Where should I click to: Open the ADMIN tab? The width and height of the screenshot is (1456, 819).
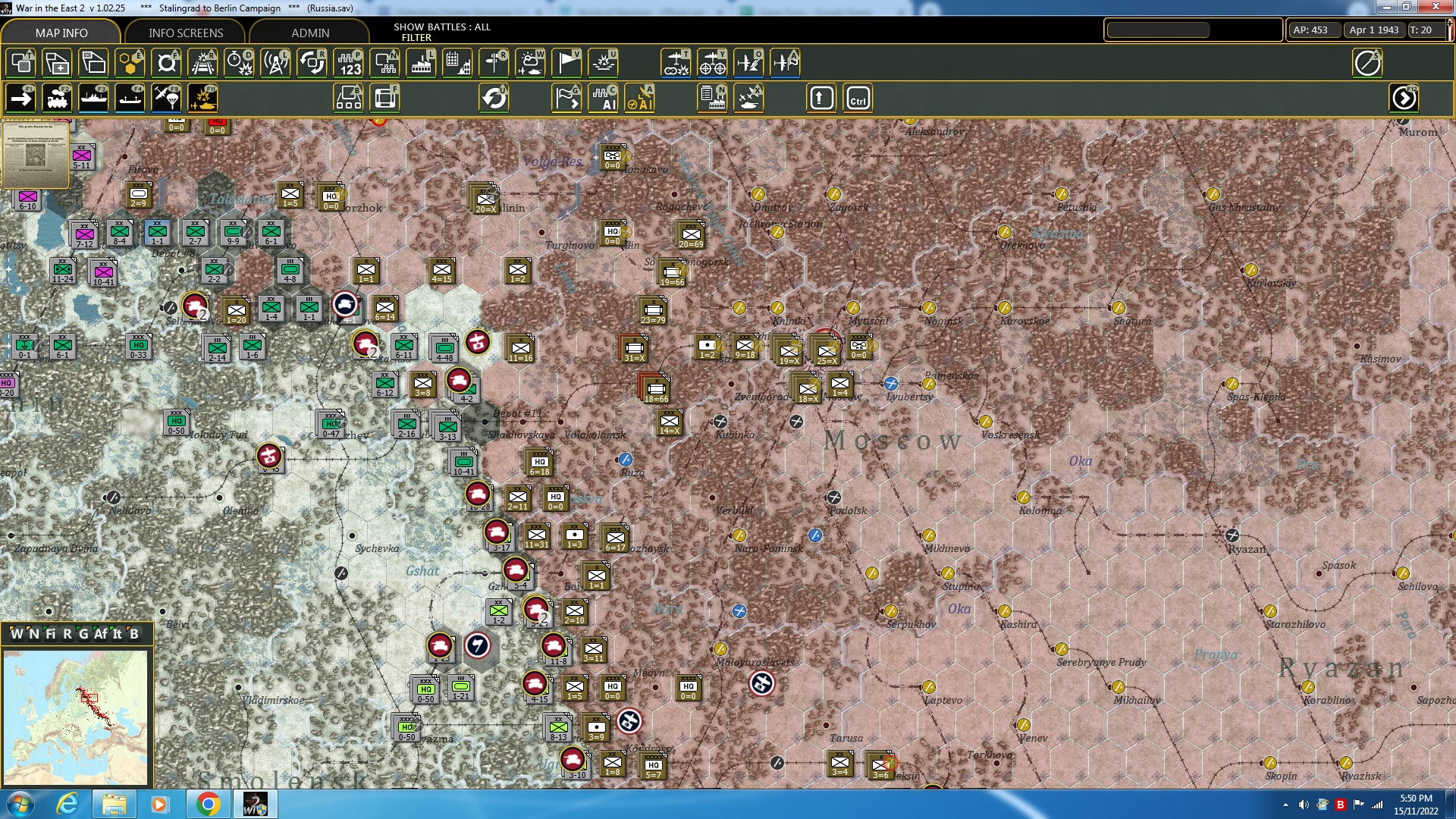coord(311,33)
